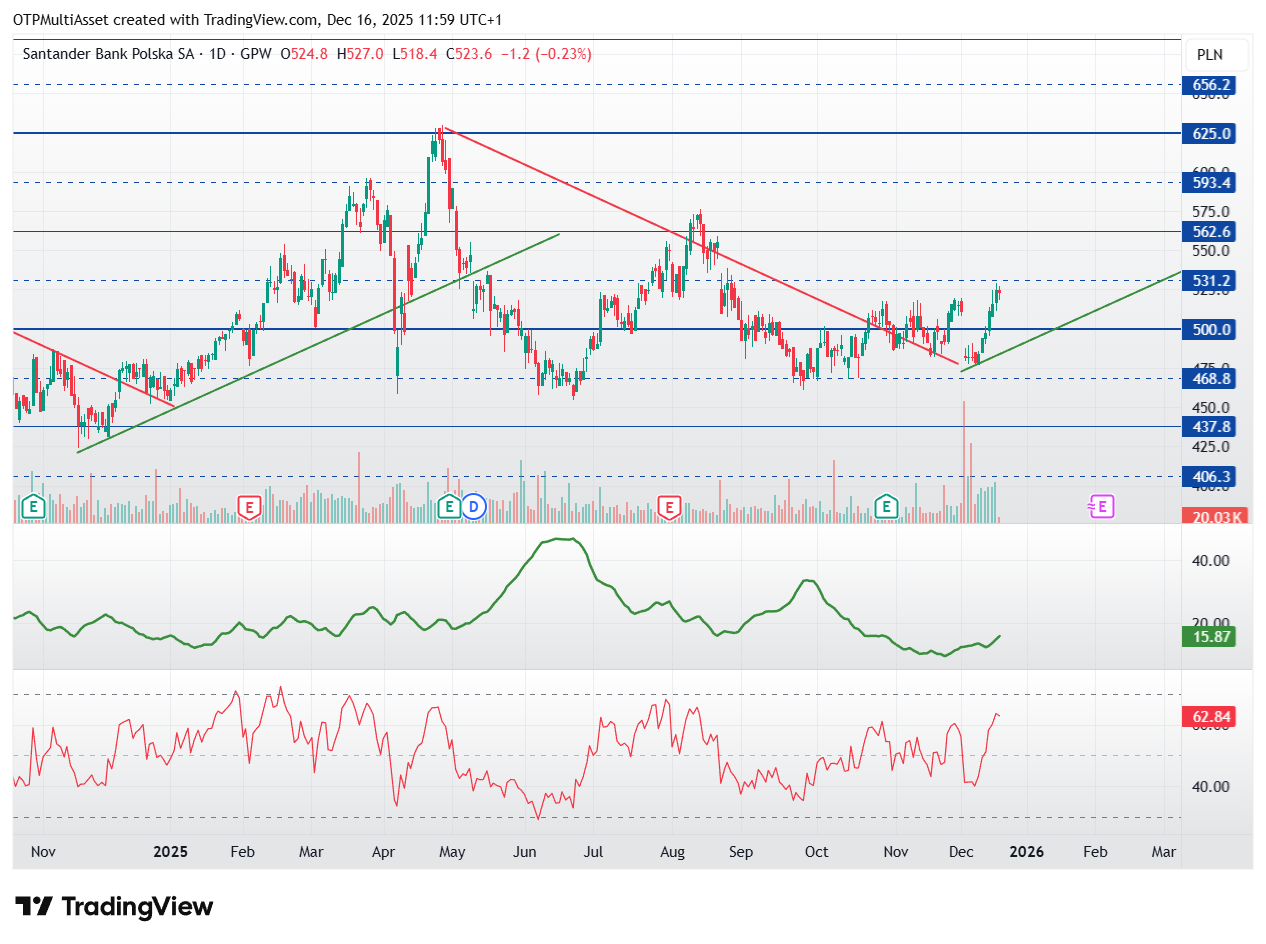Click the C523.6 close value

pyautogui.click(x=469, y=55)
